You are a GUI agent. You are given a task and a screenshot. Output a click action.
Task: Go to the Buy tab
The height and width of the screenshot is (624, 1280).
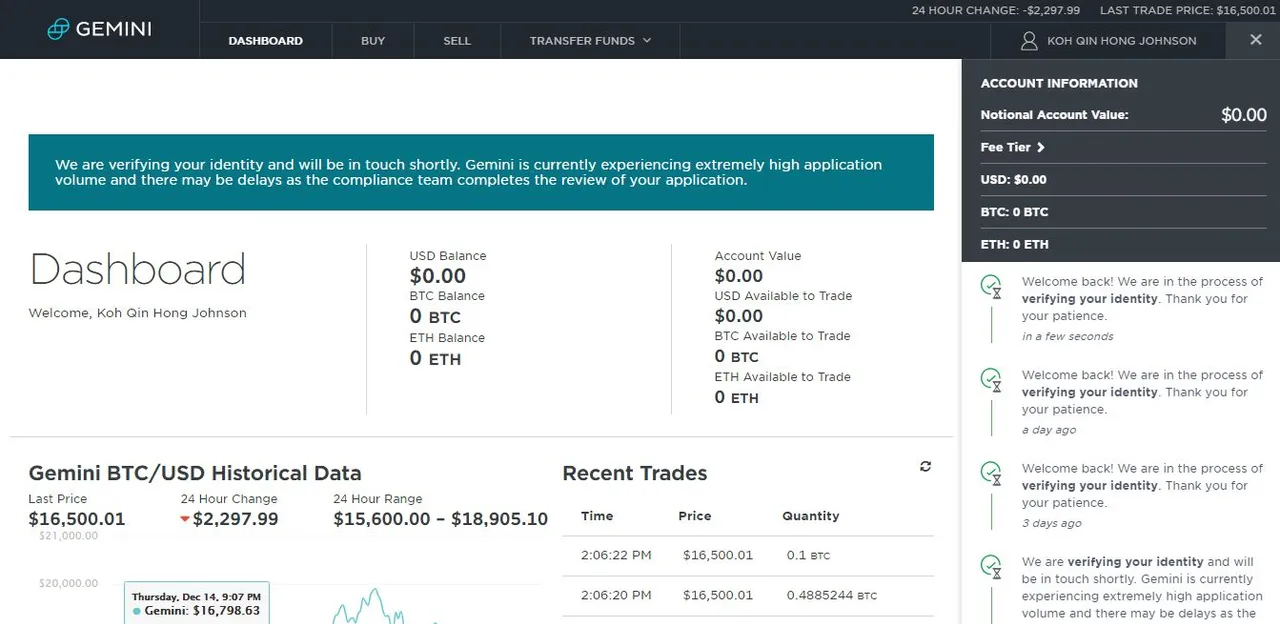[x=373, y=41]
